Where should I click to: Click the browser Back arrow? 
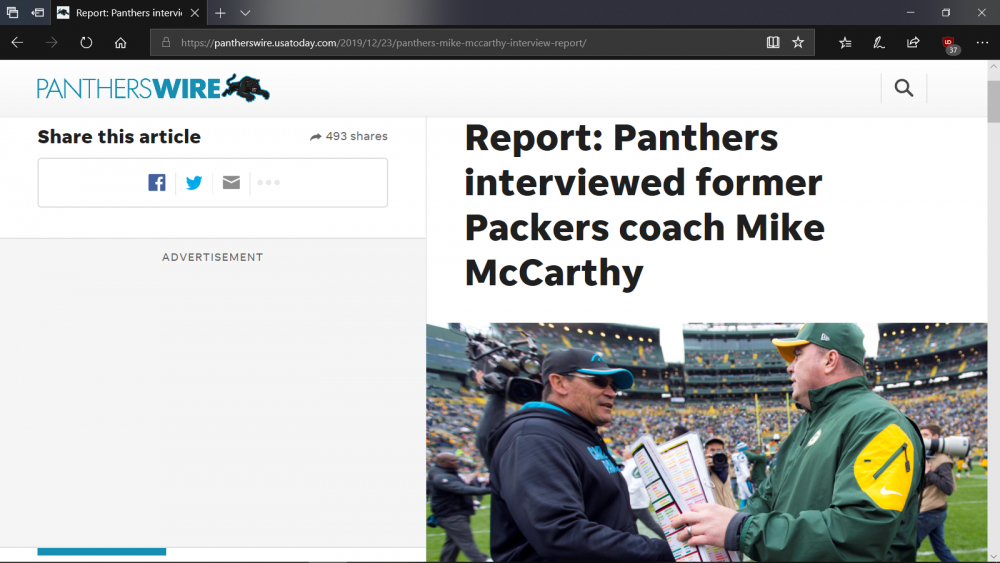[17, 43]
